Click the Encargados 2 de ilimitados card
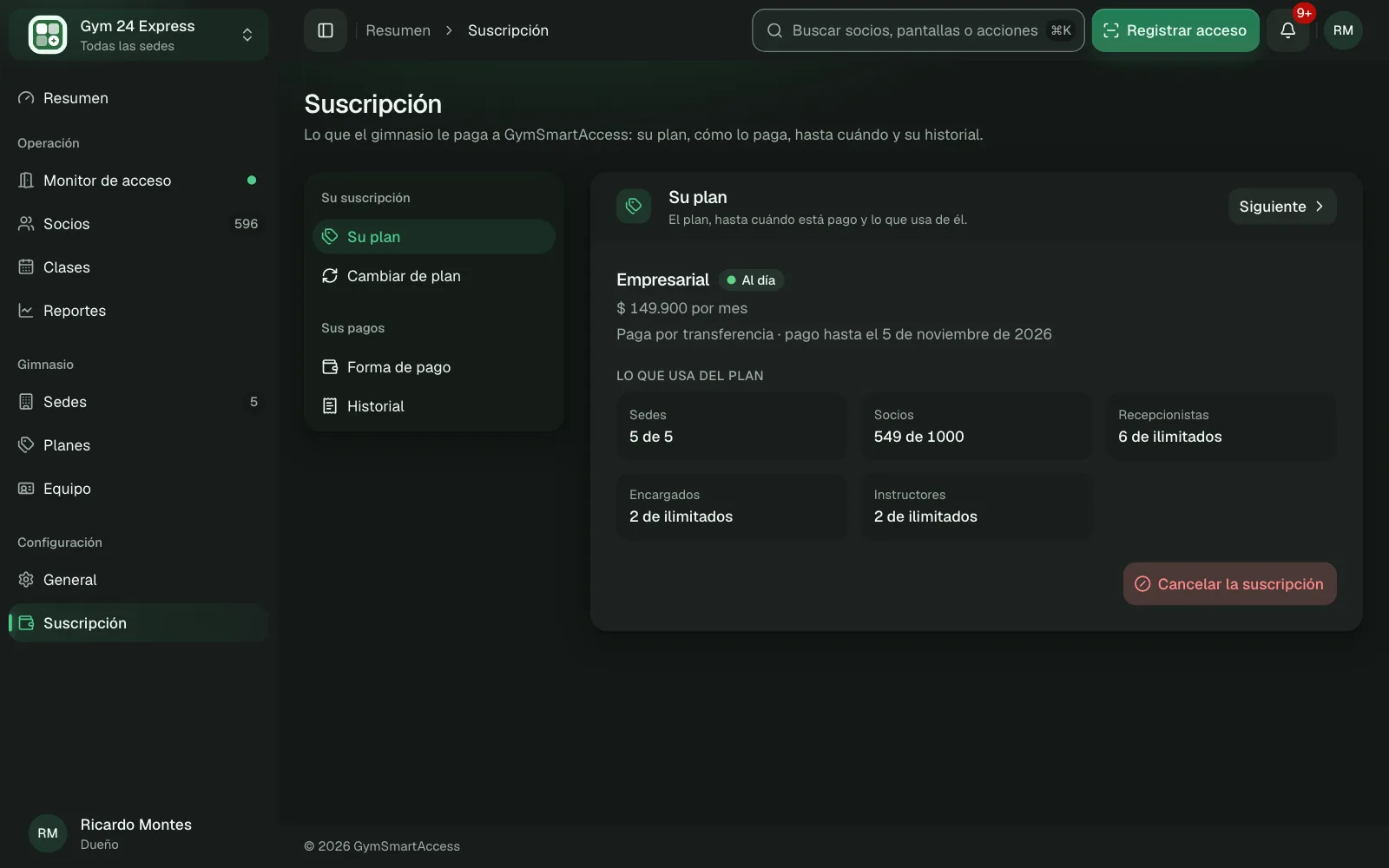This screenshot has height=868, width=1389. 731,506
